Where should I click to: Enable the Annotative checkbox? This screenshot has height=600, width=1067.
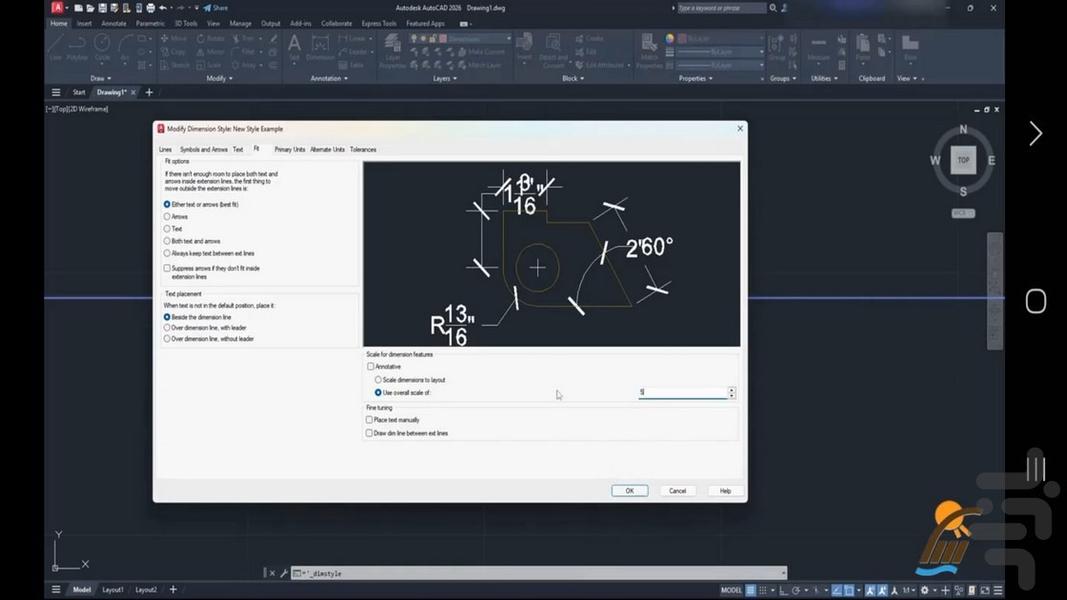(371, 367)
